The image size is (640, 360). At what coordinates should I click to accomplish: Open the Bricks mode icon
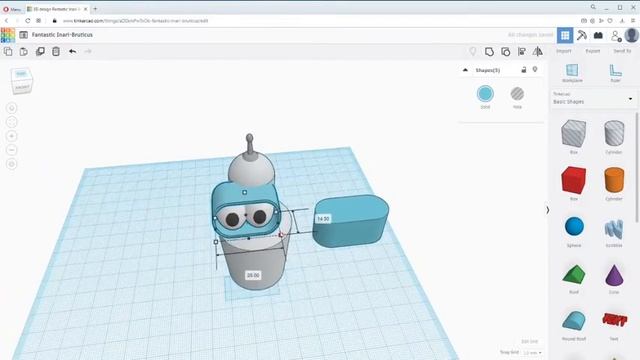point(598,36)
